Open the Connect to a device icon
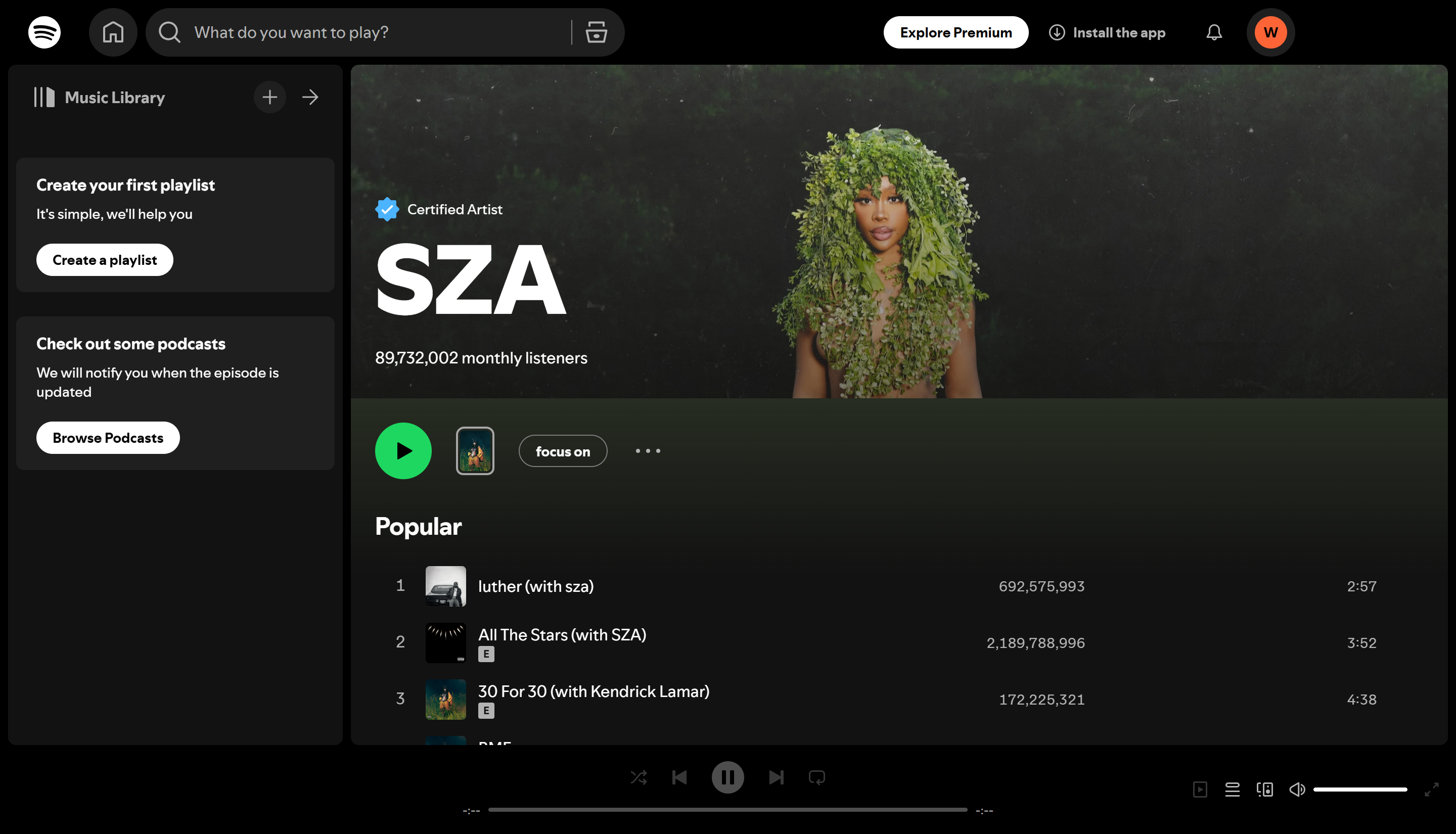Screen dimensions: 1456x834 tap(1265, 789)
